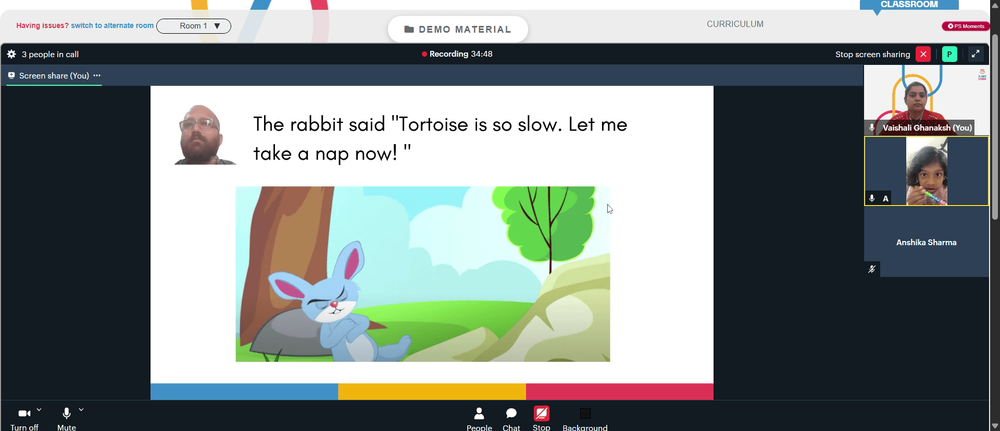The width and height of the screenshot is (1000, 431).
Task: Expand microphone options chevron
Action: (x=81, y=409)
